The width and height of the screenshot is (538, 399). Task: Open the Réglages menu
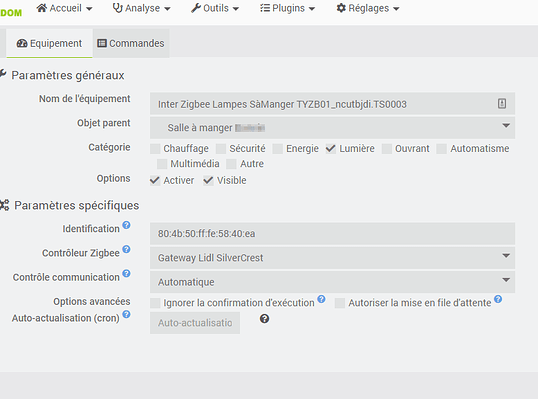point(368,8)
